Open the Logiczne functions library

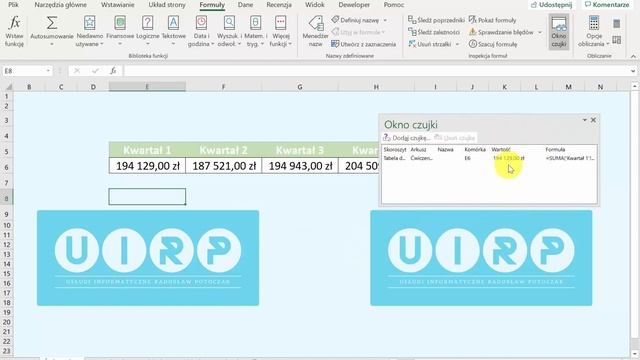click(148, 31)
